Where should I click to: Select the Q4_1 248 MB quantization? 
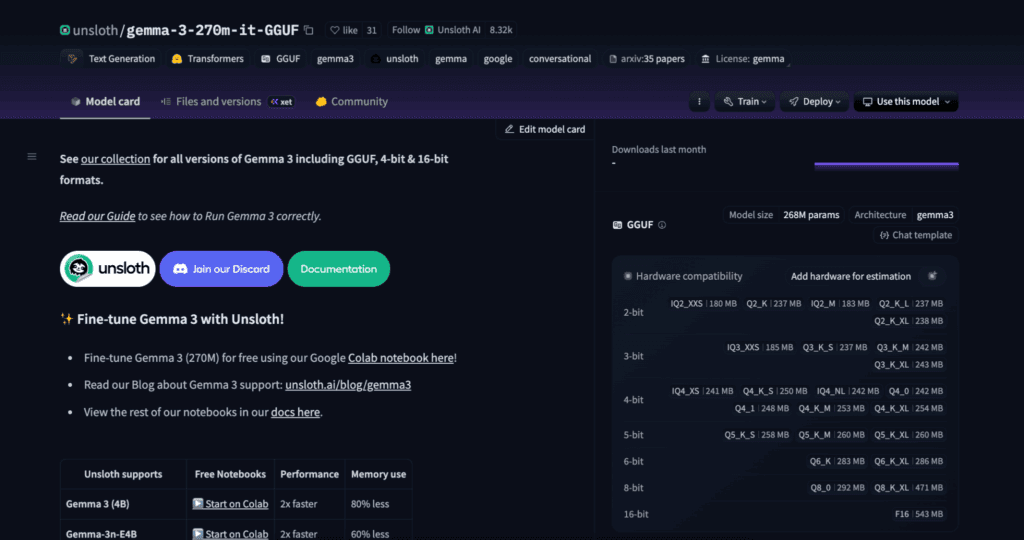point(761,409)
